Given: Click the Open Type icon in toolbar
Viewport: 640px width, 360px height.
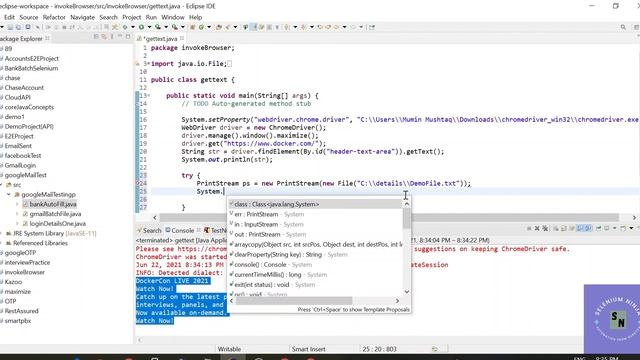Looking at the screenshot, I should point(219,27).
